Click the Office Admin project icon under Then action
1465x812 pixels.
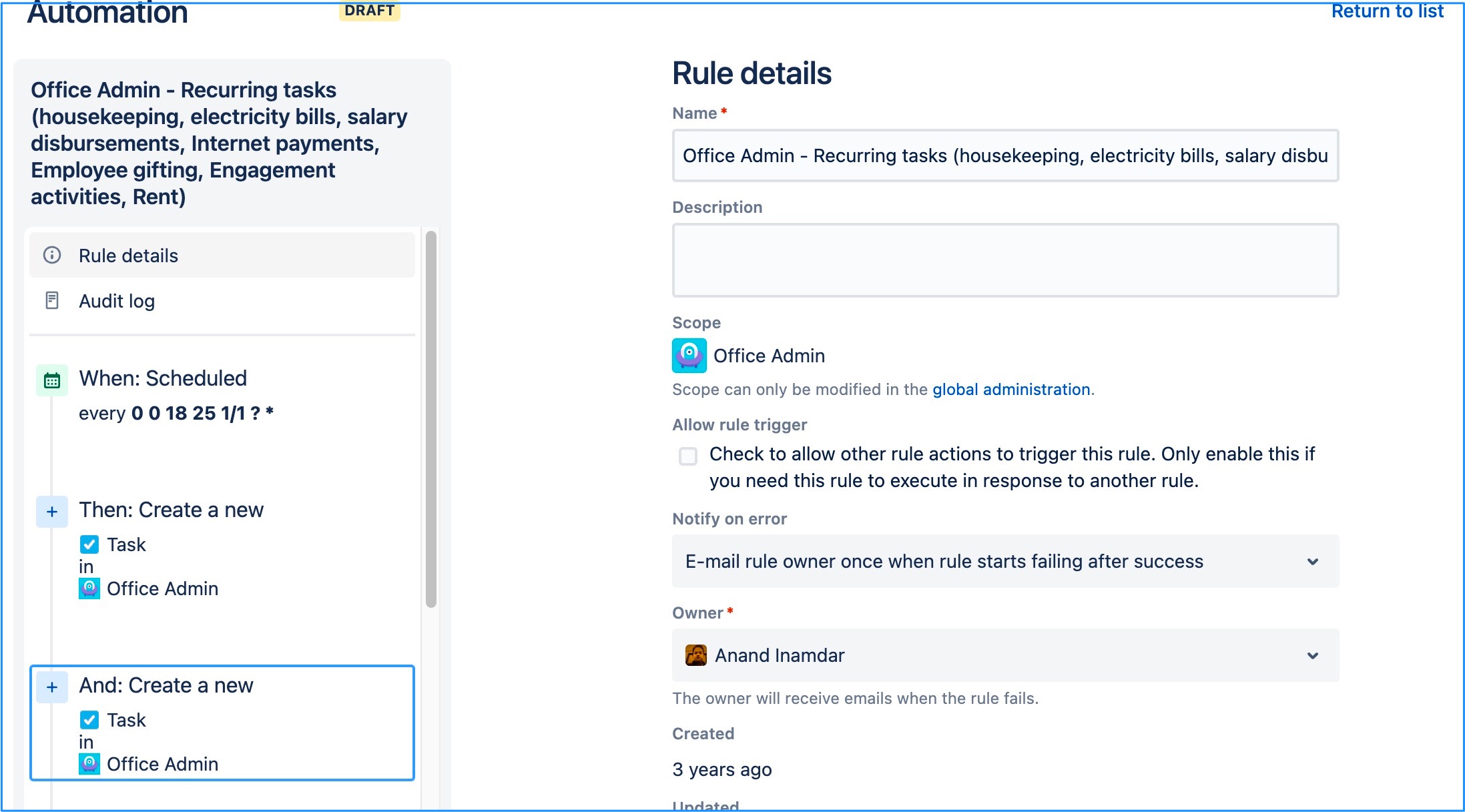[x=89, y=588]
